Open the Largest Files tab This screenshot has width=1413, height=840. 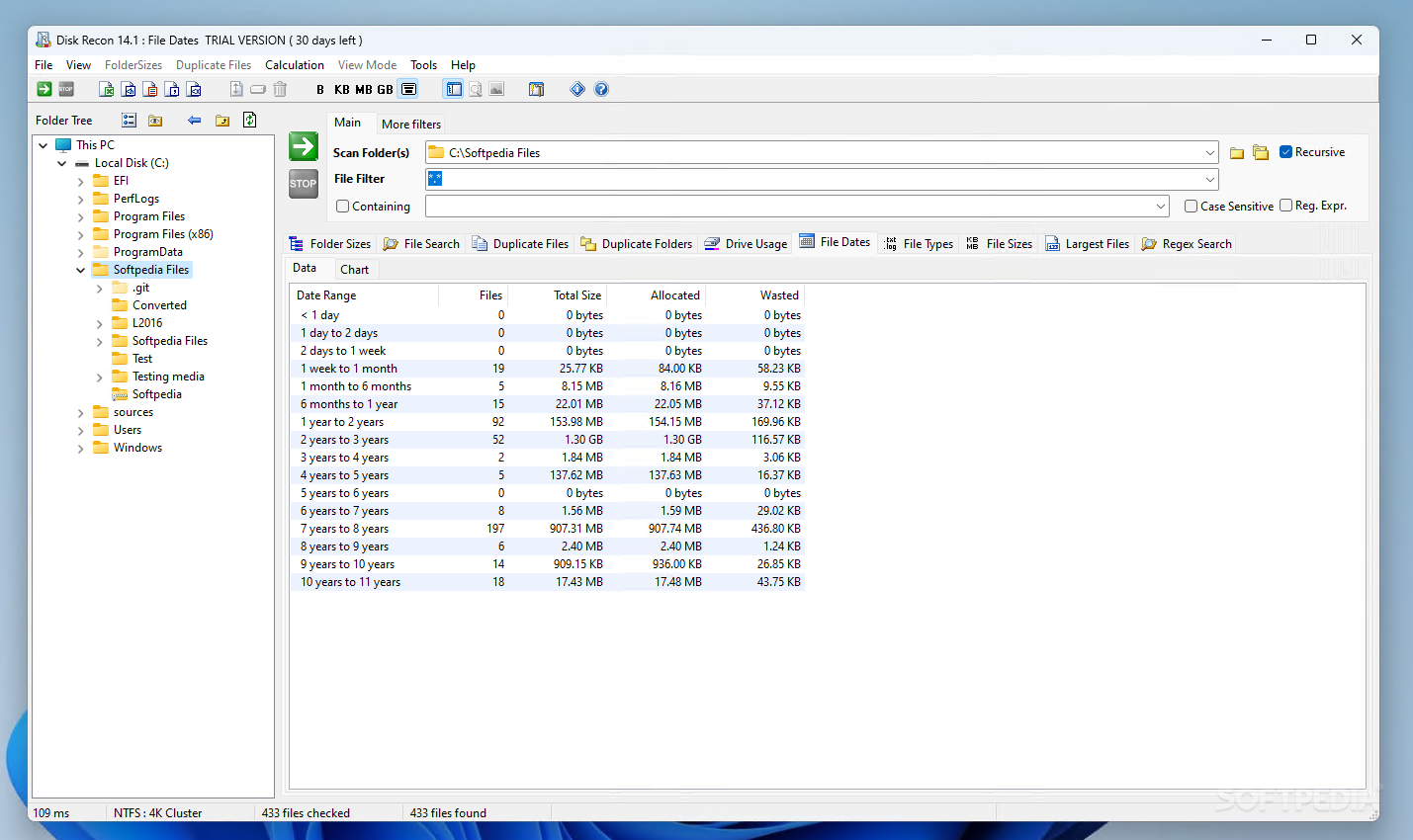click(1087, 244)
